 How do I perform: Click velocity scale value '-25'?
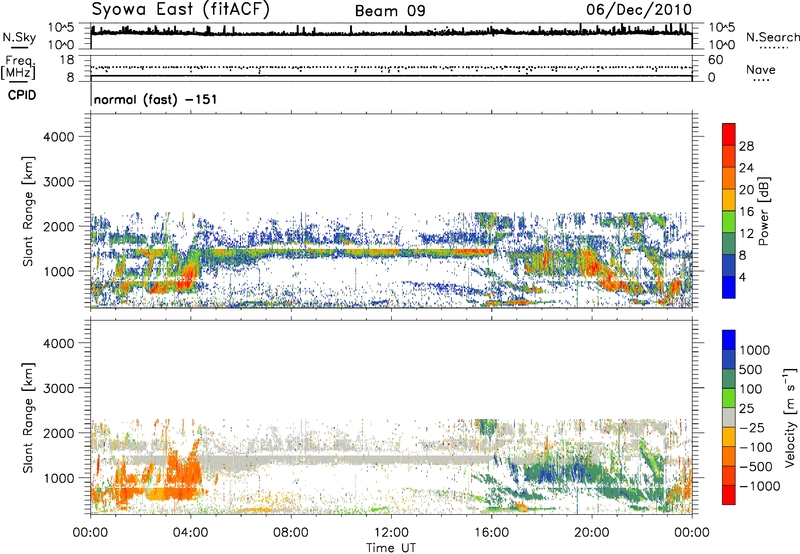click(751, 428)
